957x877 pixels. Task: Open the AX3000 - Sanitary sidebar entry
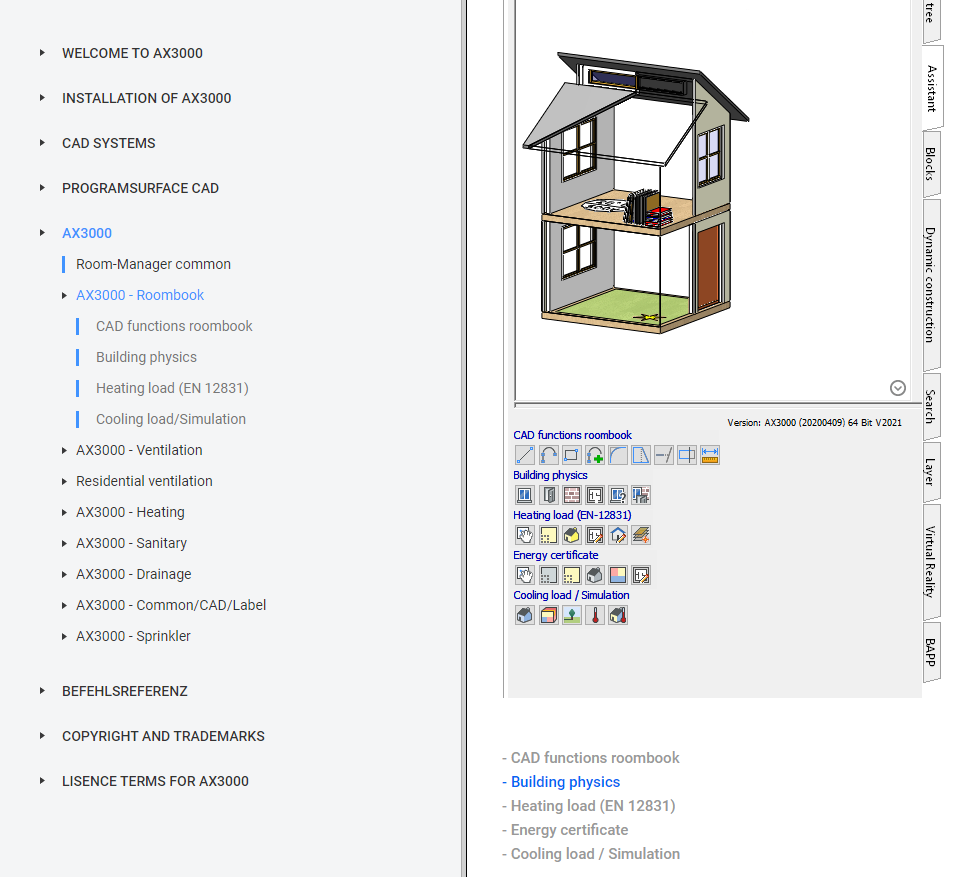click(131, 543)
